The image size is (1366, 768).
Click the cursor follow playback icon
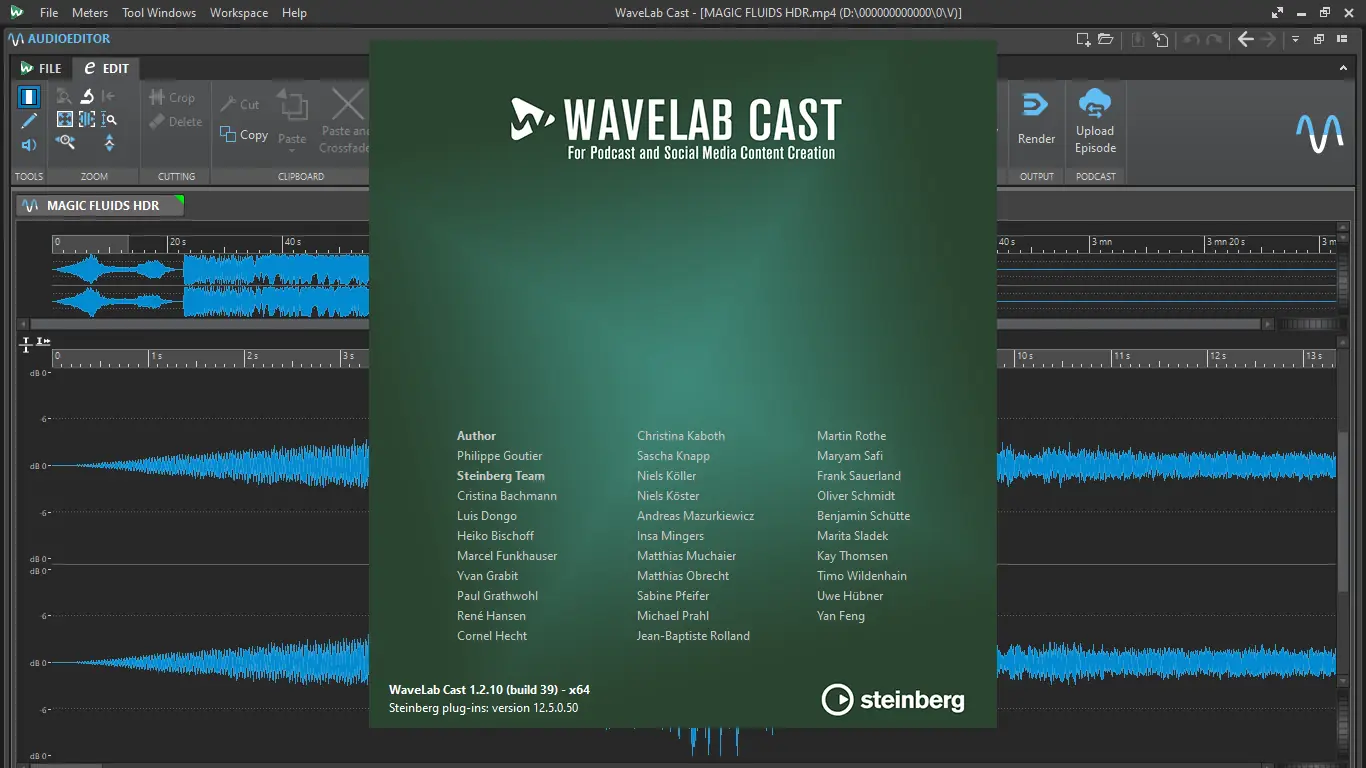coord(43,342)
